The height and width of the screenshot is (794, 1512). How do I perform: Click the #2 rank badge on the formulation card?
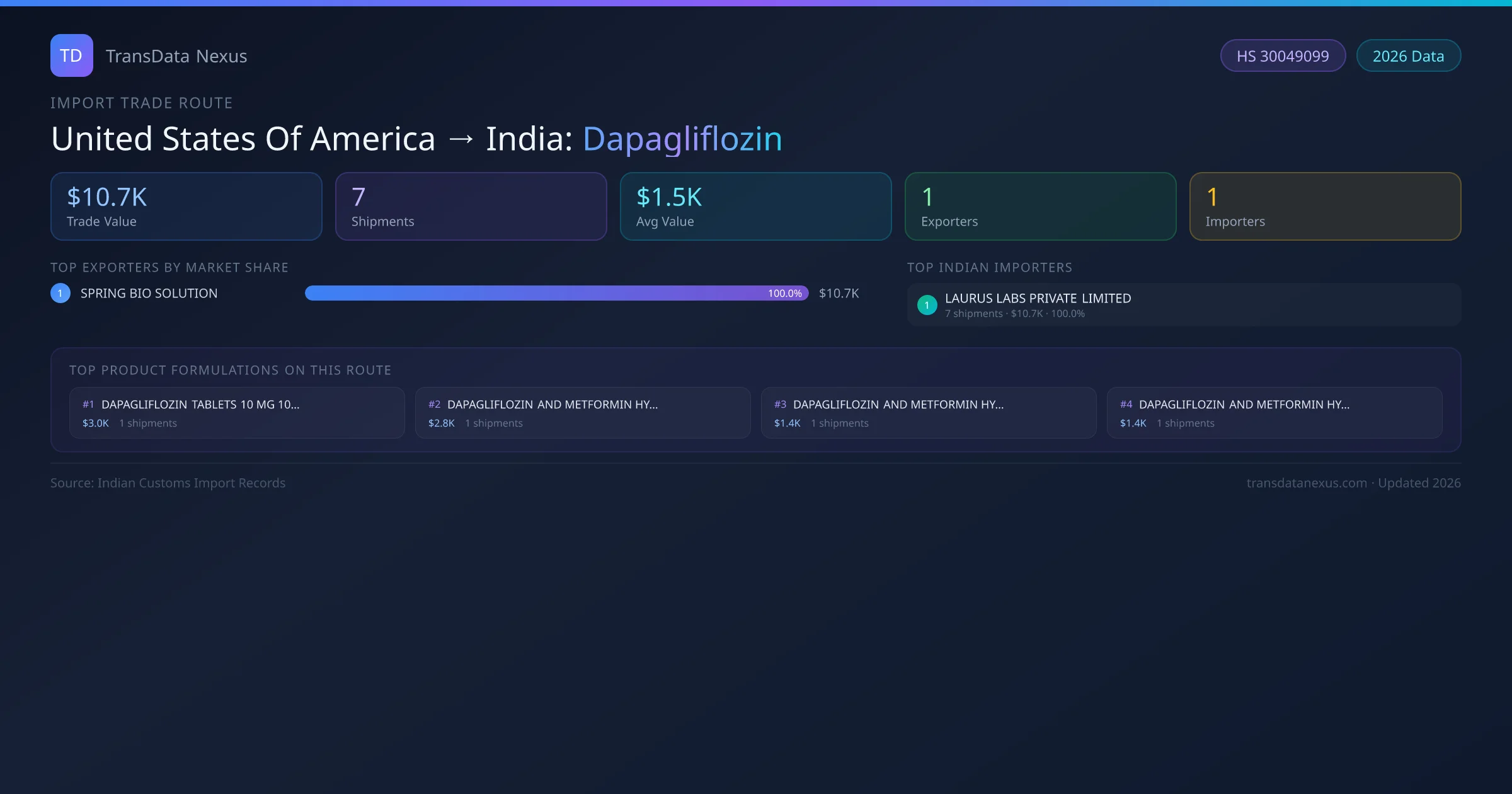(x=433, y=404)
